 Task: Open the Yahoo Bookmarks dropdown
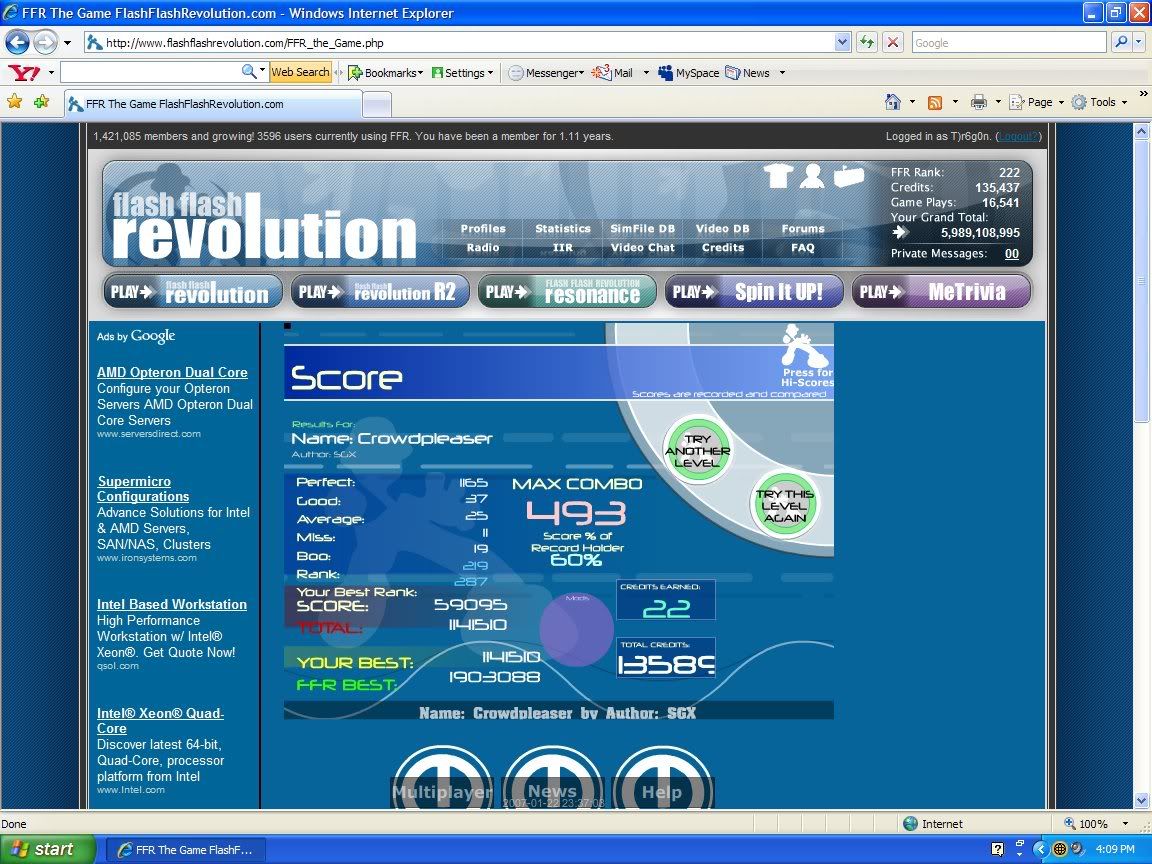385,73
